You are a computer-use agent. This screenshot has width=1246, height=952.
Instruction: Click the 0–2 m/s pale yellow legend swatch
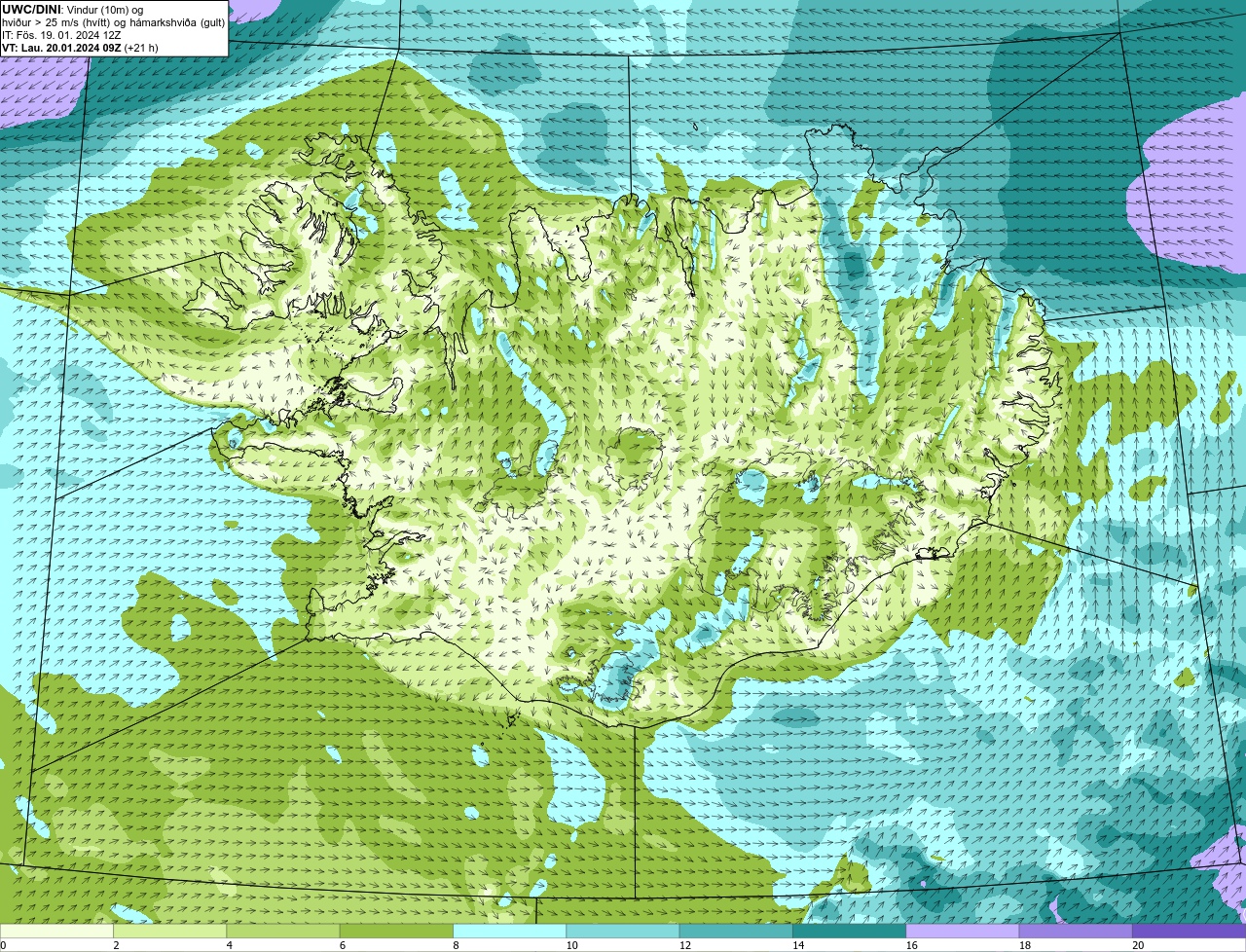[x=56, y=931]
